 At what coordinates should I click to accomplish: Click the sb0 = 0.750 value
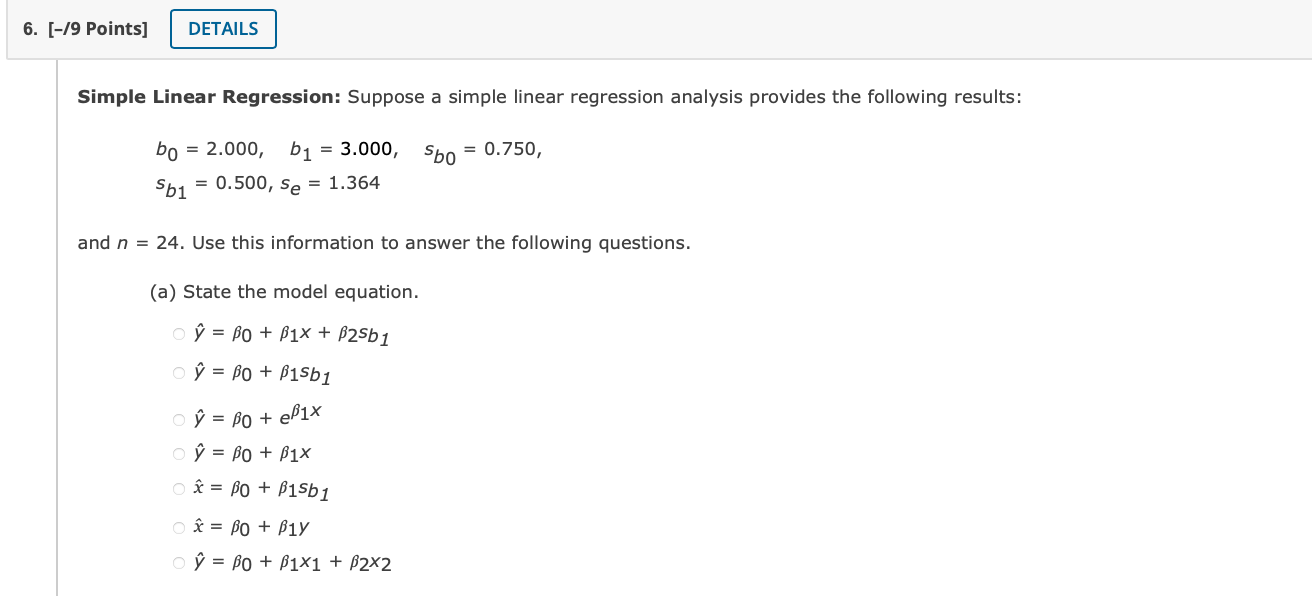[x=481, y=151]
